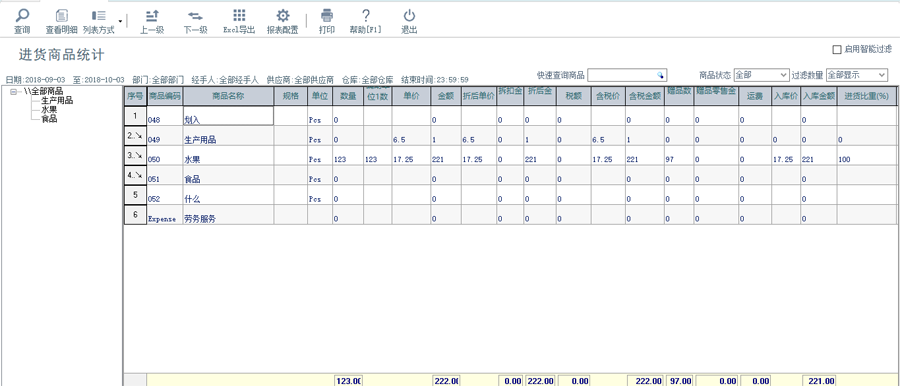Image resolution: width=900 pixels, height=386 pixels.
Task: Select 水果 in category tree
Action: 49,109
